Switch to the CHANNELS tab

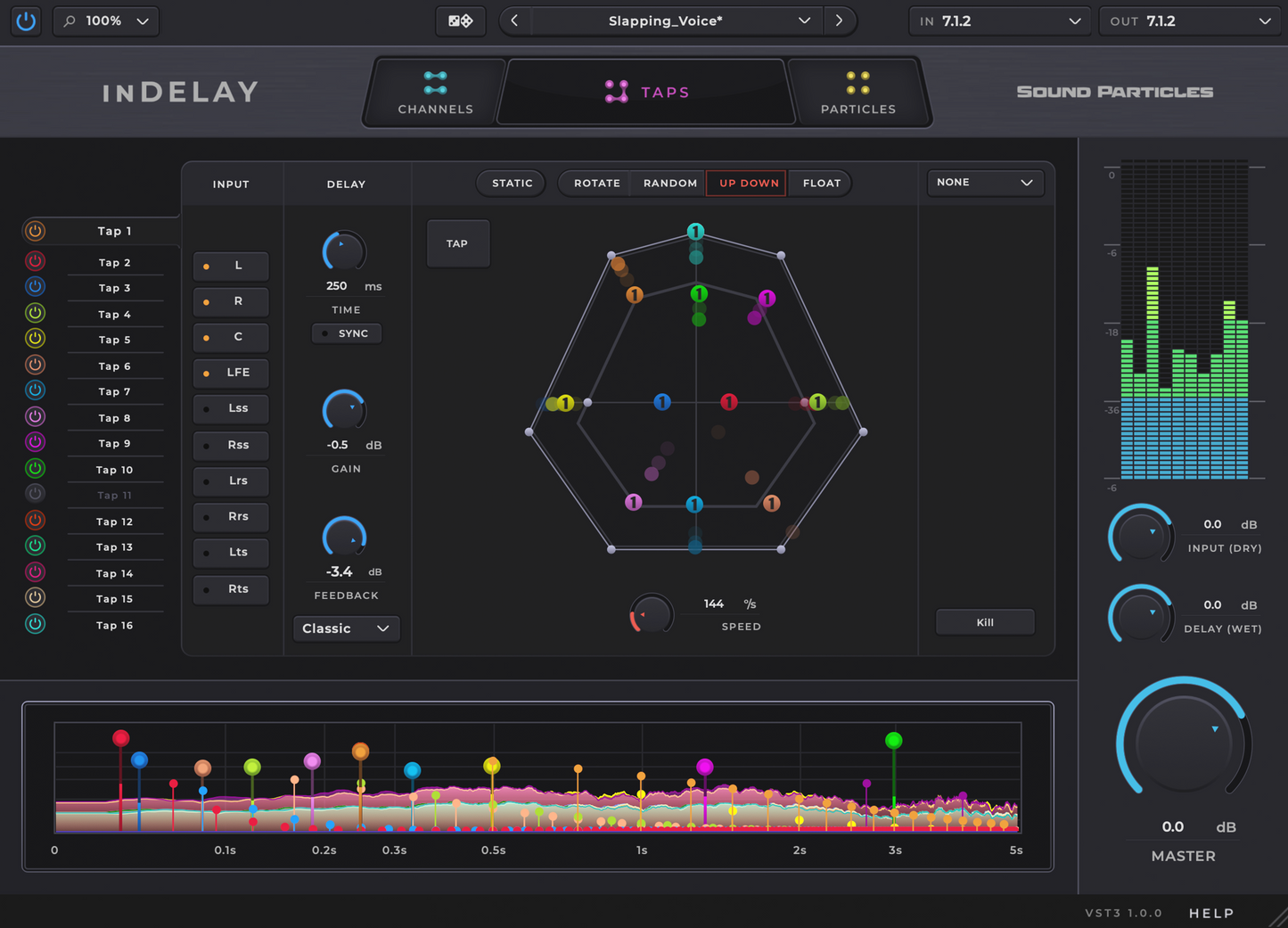pyautogui.click(x=434, y=92)
